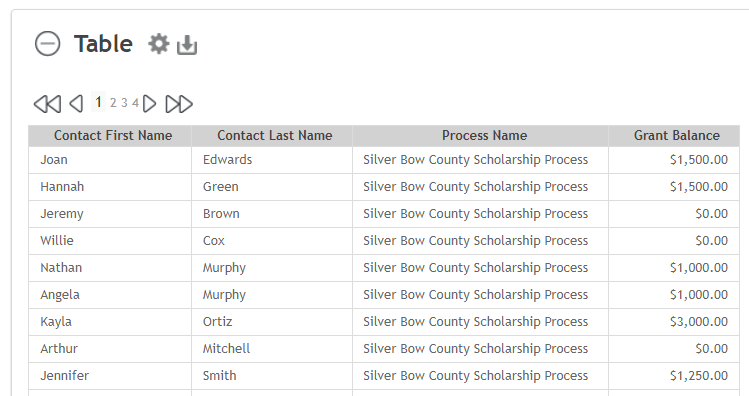Select the Joan Edwards first name cell
Screen dimensions: 749x396
click(110, 160)
